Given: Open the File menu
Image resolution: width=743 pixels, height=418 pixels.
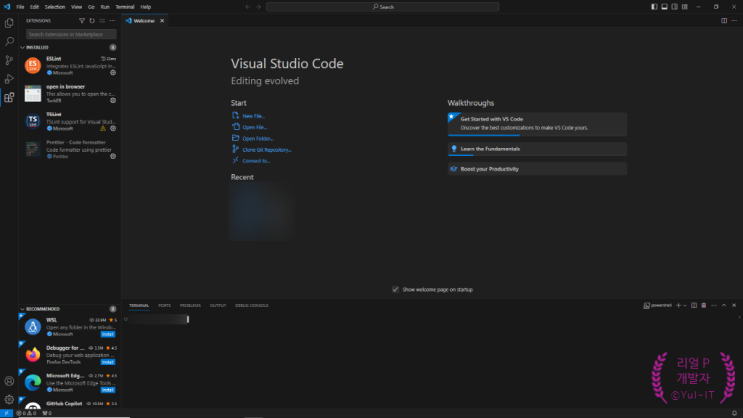Looking at the screenshot, I should (x=20, y=7).
